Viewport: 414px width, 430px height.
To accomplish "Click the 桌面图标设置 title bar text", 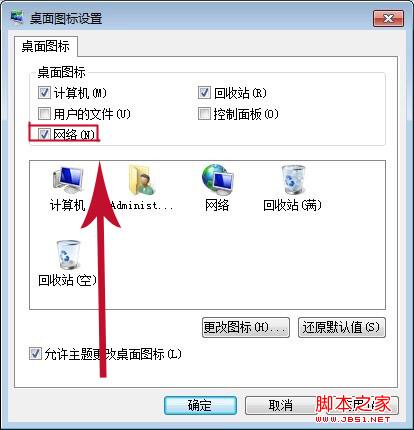I will tap(66, 18).
